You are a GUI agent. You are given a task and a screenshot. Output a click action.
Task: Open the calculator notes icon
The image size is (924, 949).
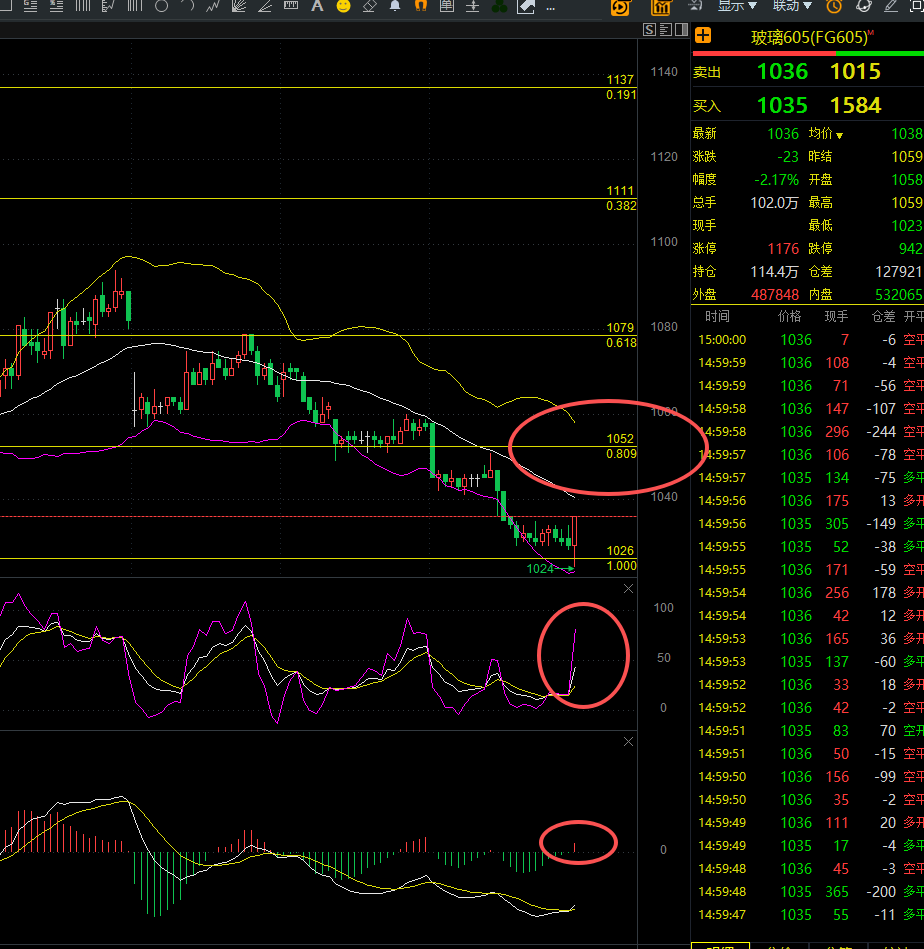[x=447, y=7]
